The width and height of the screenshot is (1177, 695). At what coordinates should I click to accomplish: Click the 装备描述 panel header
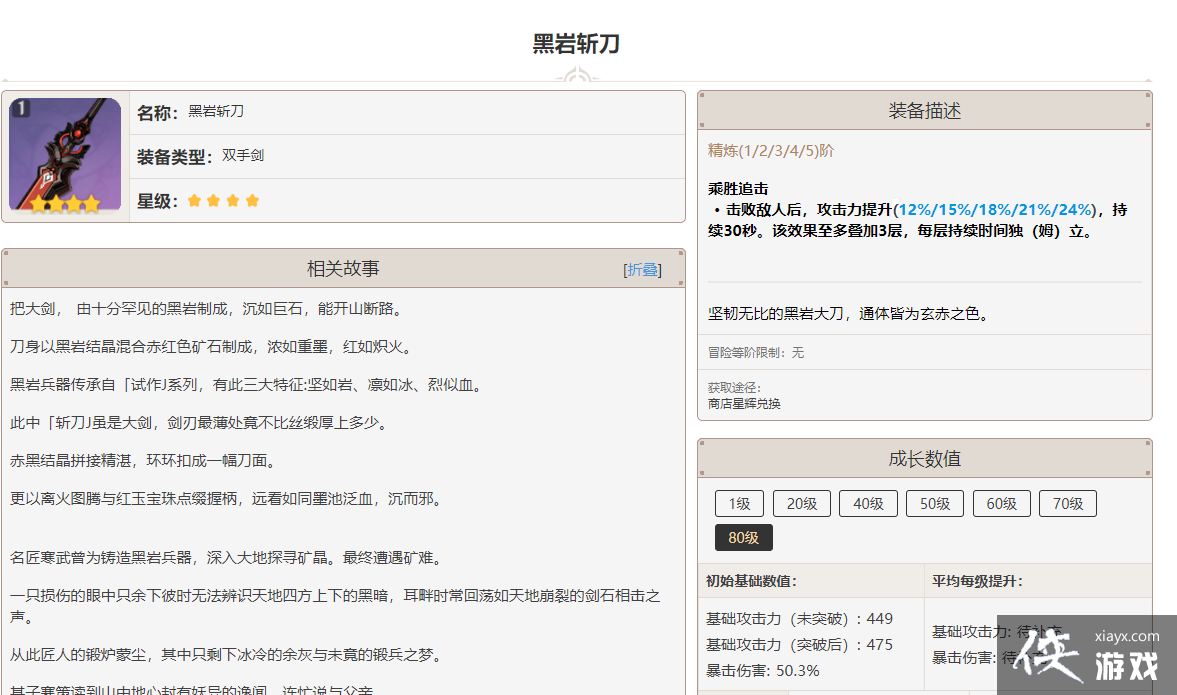pos(924,111)
